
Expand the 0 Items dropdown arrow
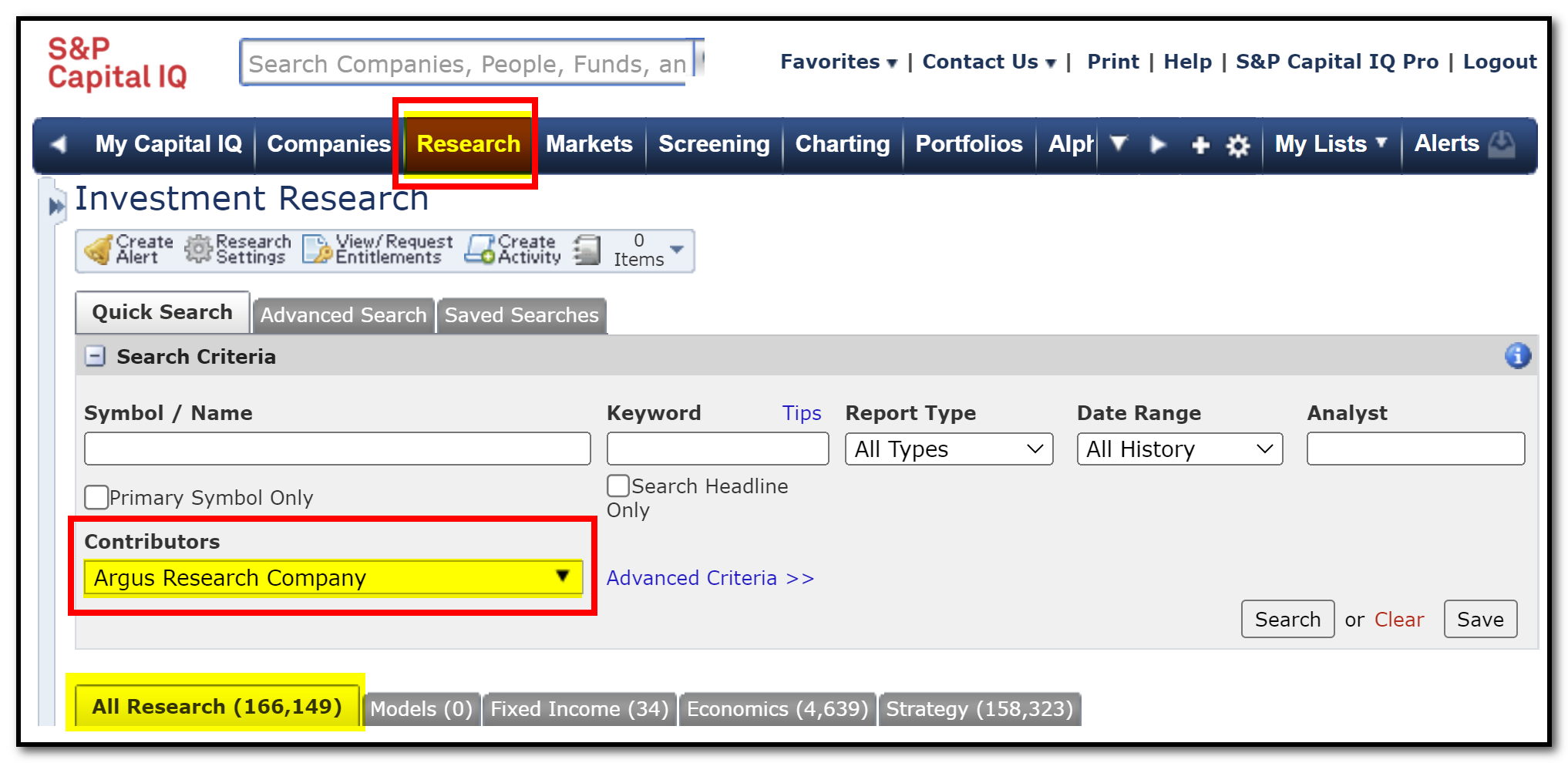[x=677, y=249]
